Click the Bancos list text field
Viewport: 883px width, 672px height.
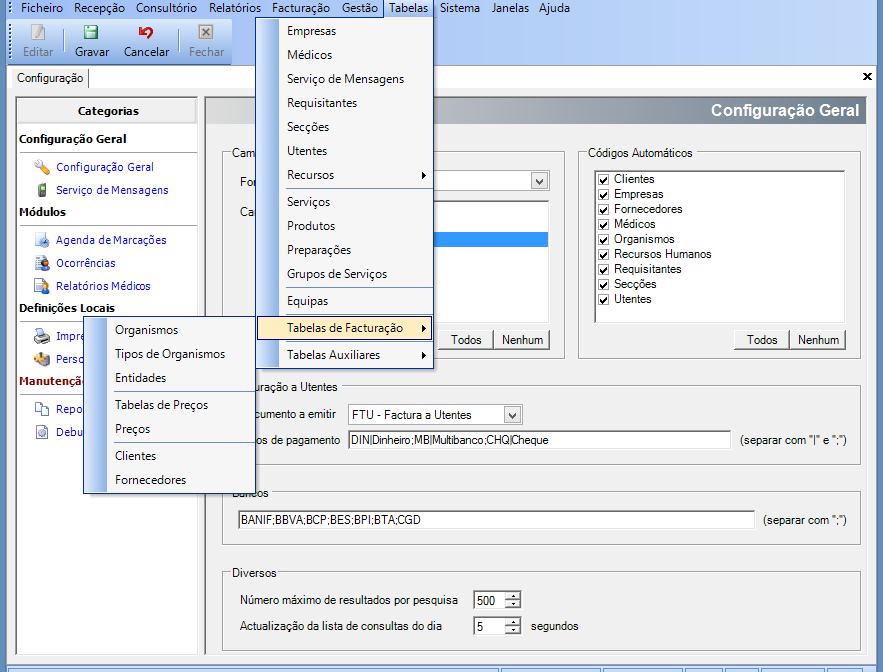pyautogui.click(x=496, y=520)
